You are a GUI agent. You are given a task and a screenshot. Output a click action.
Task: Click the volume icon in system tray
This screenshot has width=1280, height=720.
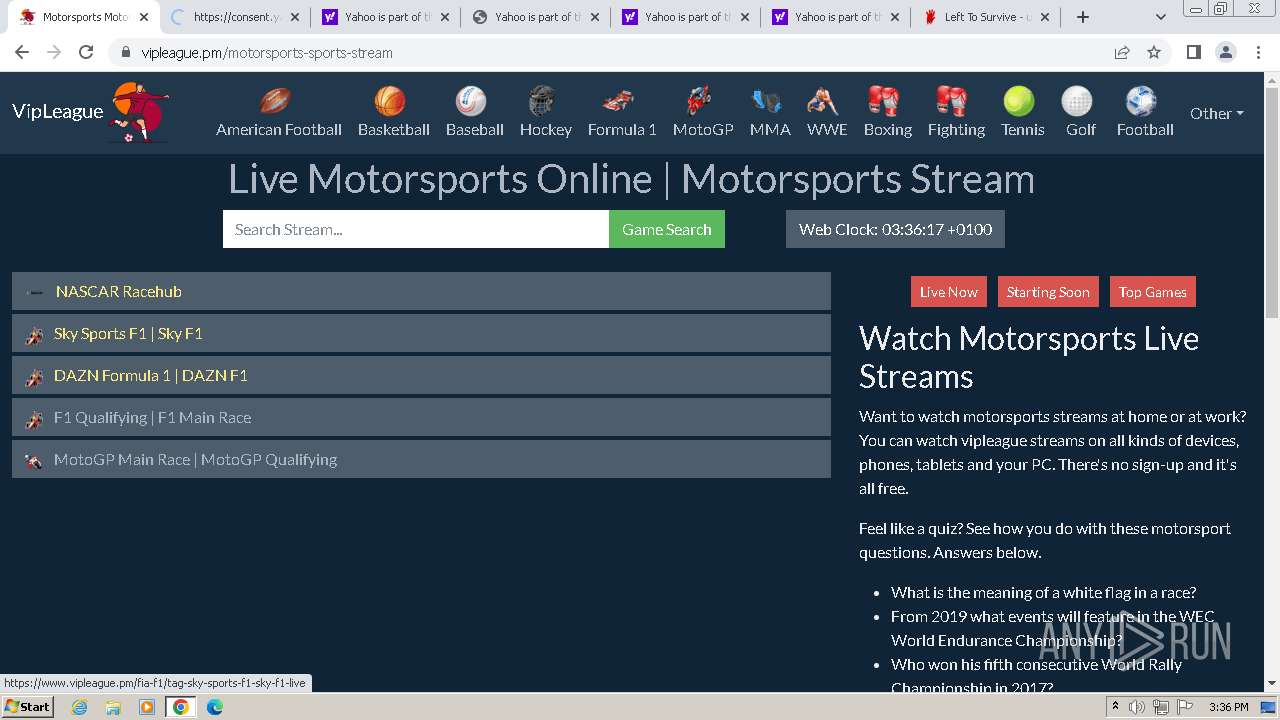click(x=1137, y=707)
